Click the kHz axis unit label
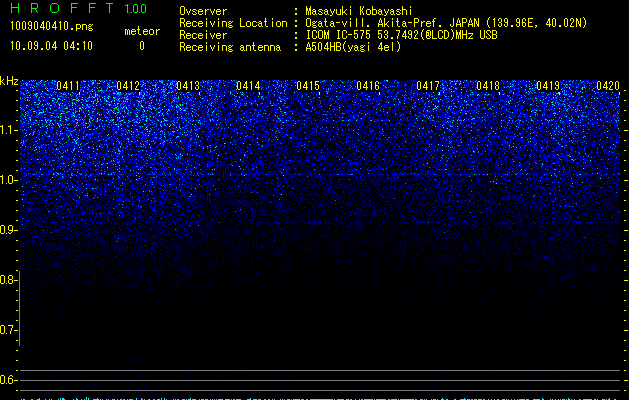 click(9, 81)
